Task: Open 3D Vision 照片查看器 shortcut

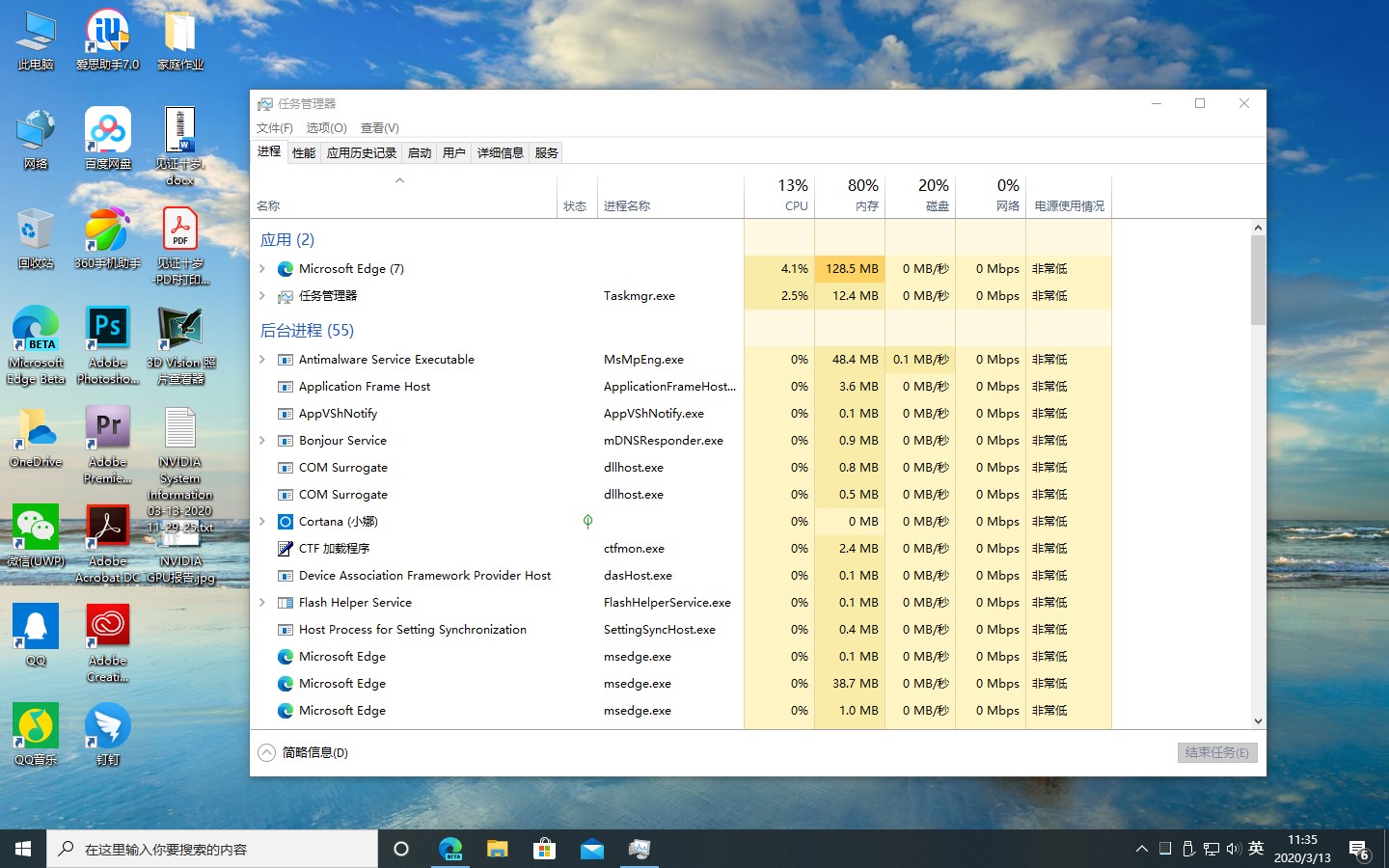Action: [180, 346]
